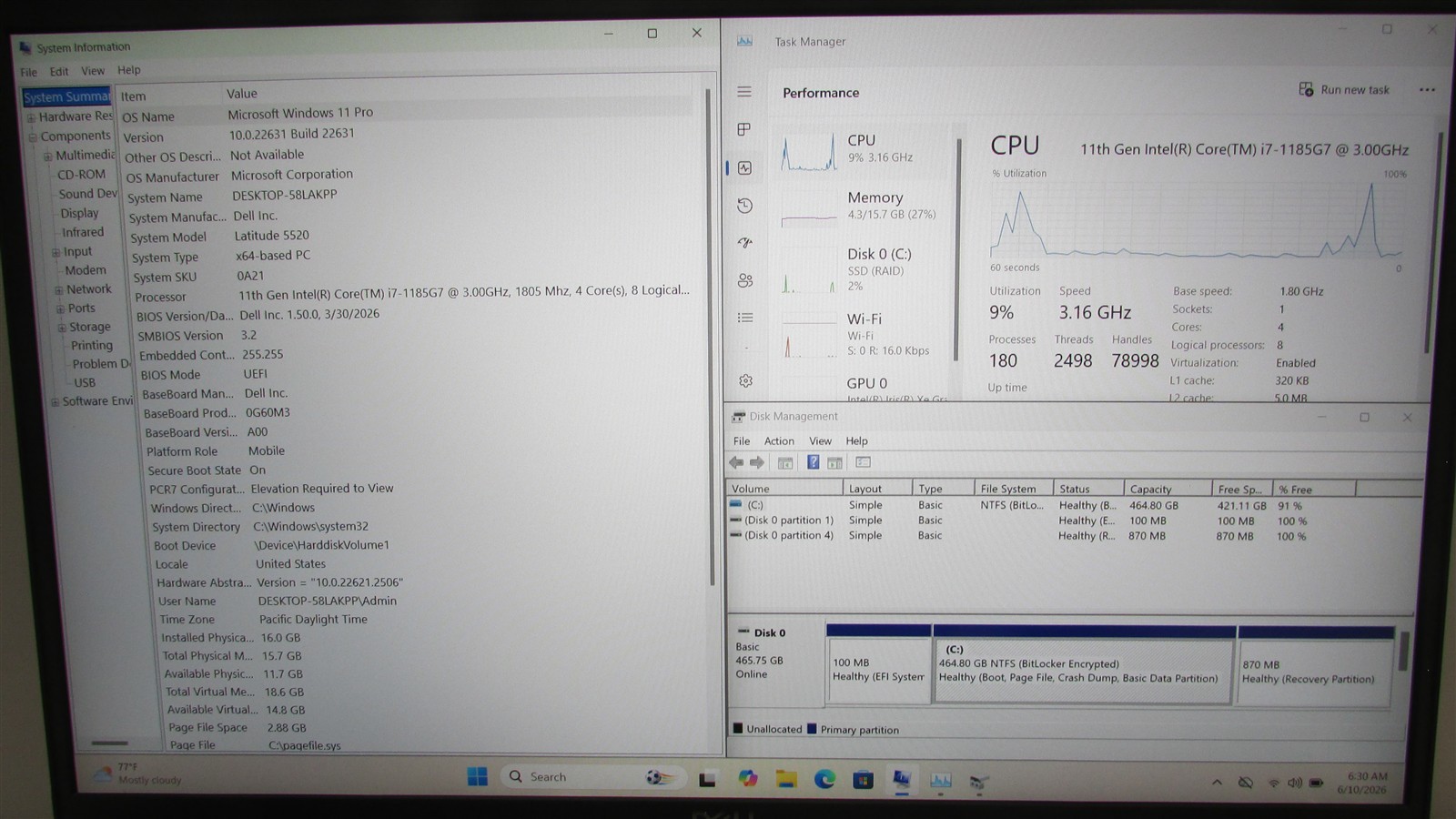Select CD-ROM tree item
1456x819 pixels.
click(82, 174)
